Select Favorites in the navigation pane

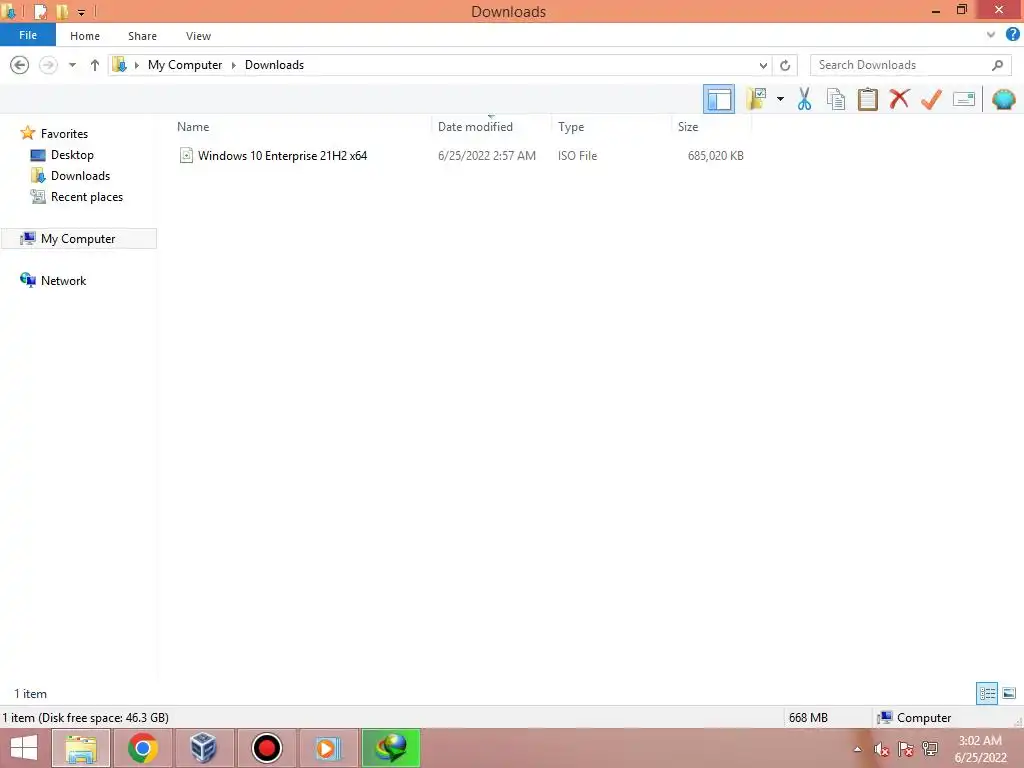pyautogui.click(x=64, y=133)
